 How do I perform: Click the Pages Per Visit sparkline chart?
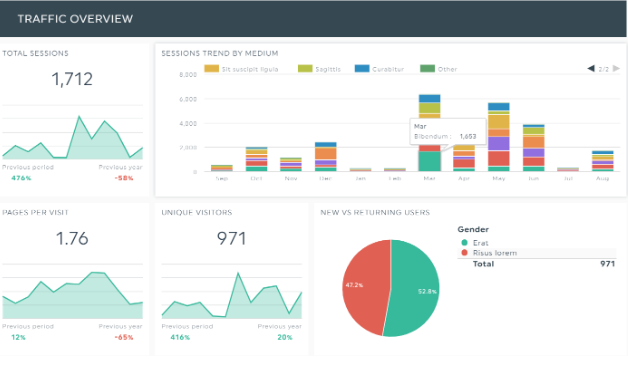click(x=72, y=292)
